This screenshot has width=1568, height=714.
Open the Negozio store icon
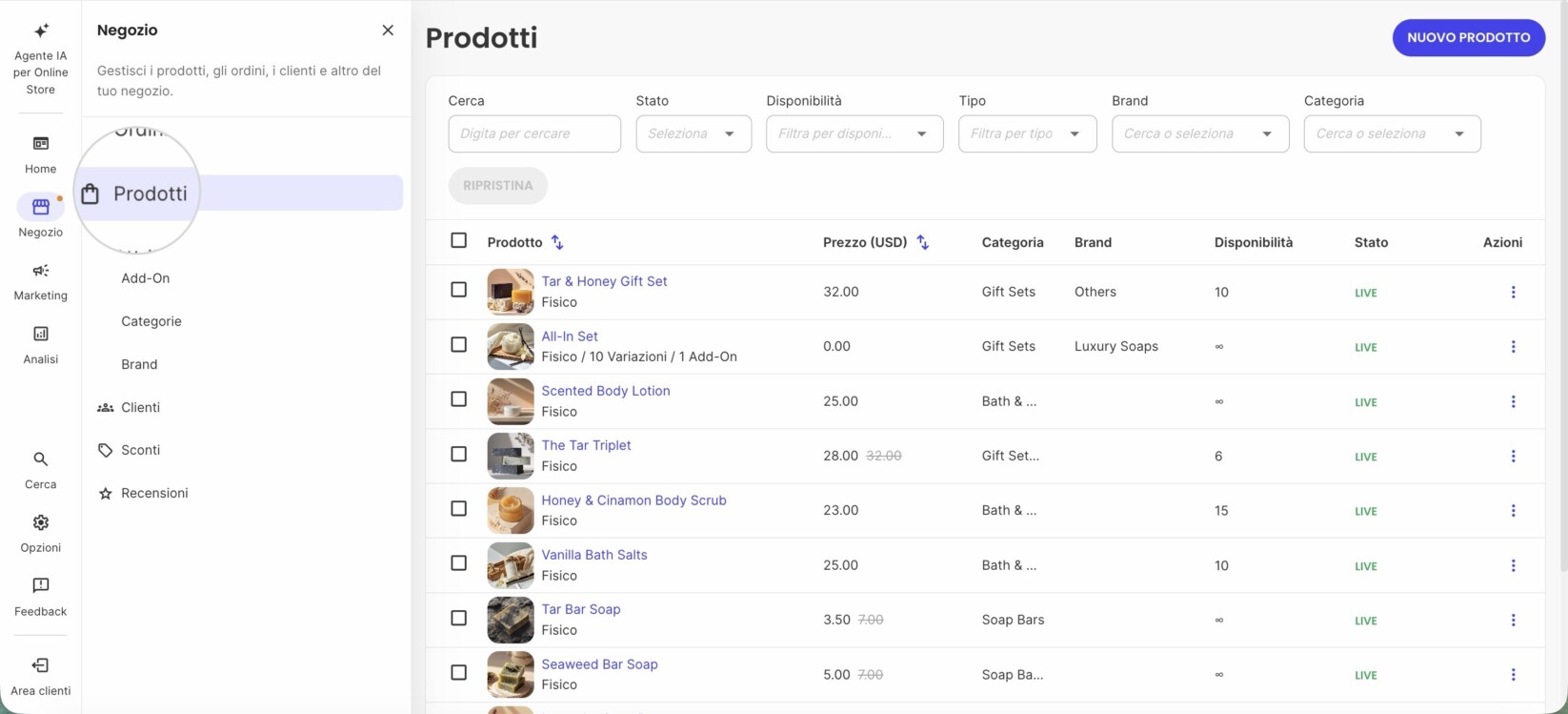point(41,207)
